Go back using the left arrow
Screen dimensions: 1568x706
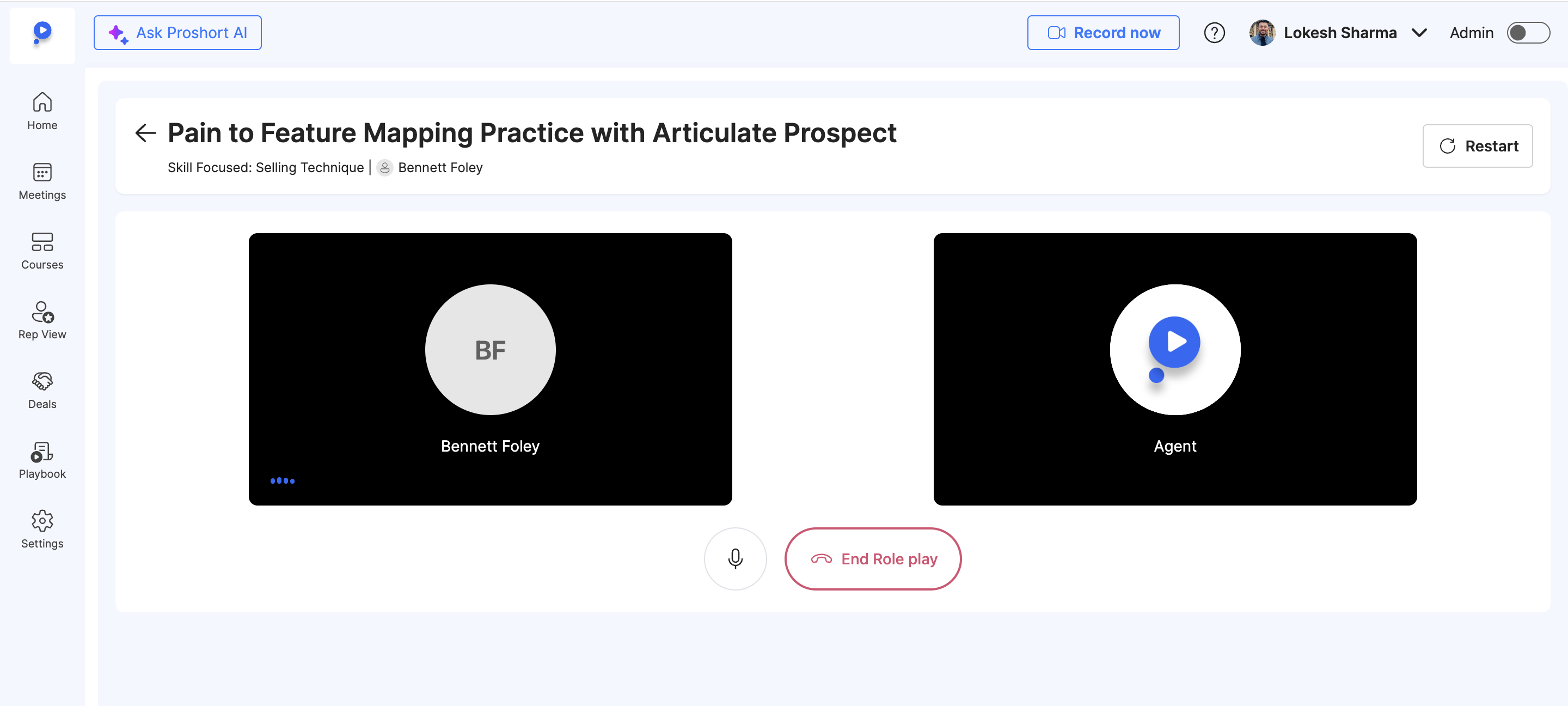(145, 133)
